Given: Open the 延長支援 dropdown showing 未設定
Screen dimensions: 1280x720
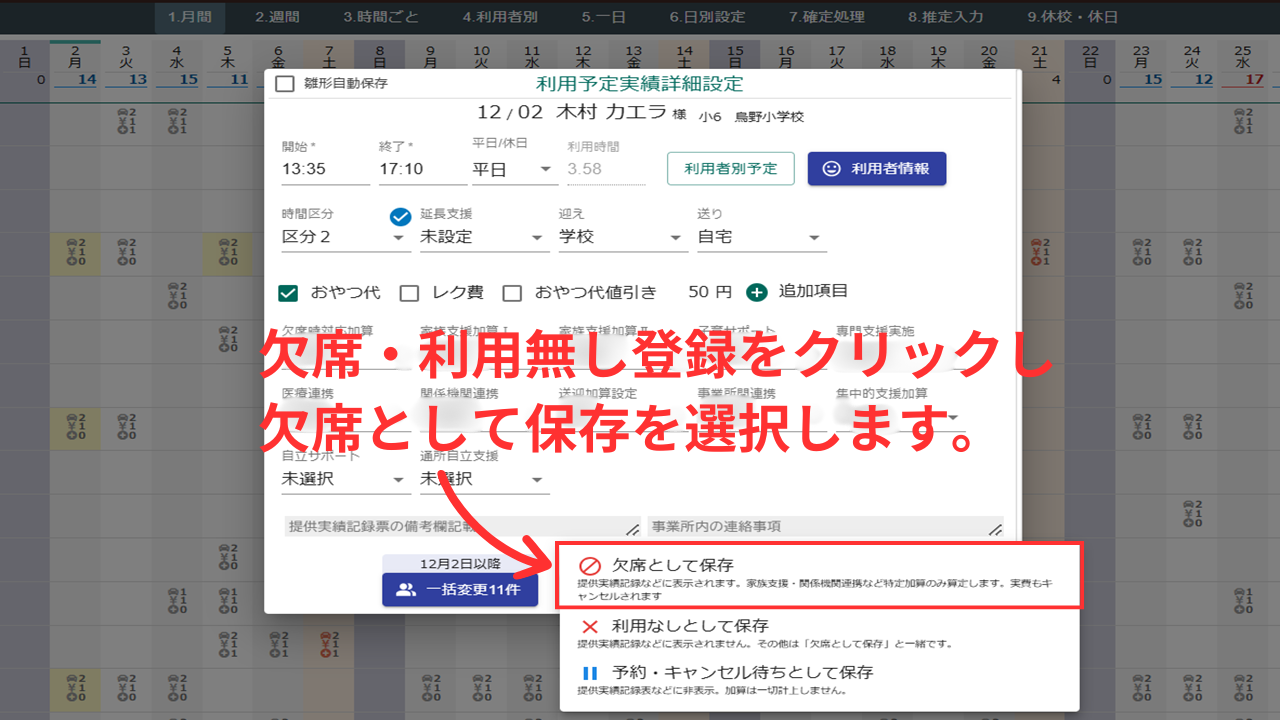Looking at the screenshot, I should point(484,237).
